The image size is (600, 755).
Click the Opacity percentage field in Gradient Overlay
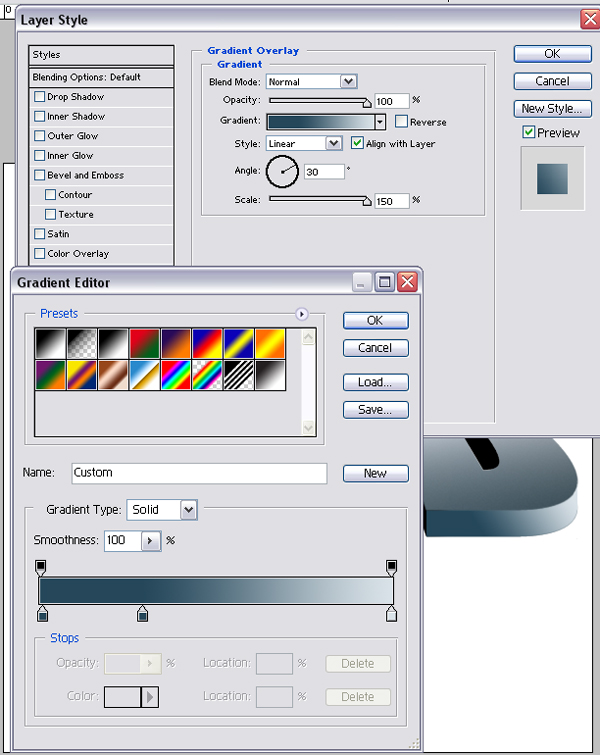pos(392,101)
